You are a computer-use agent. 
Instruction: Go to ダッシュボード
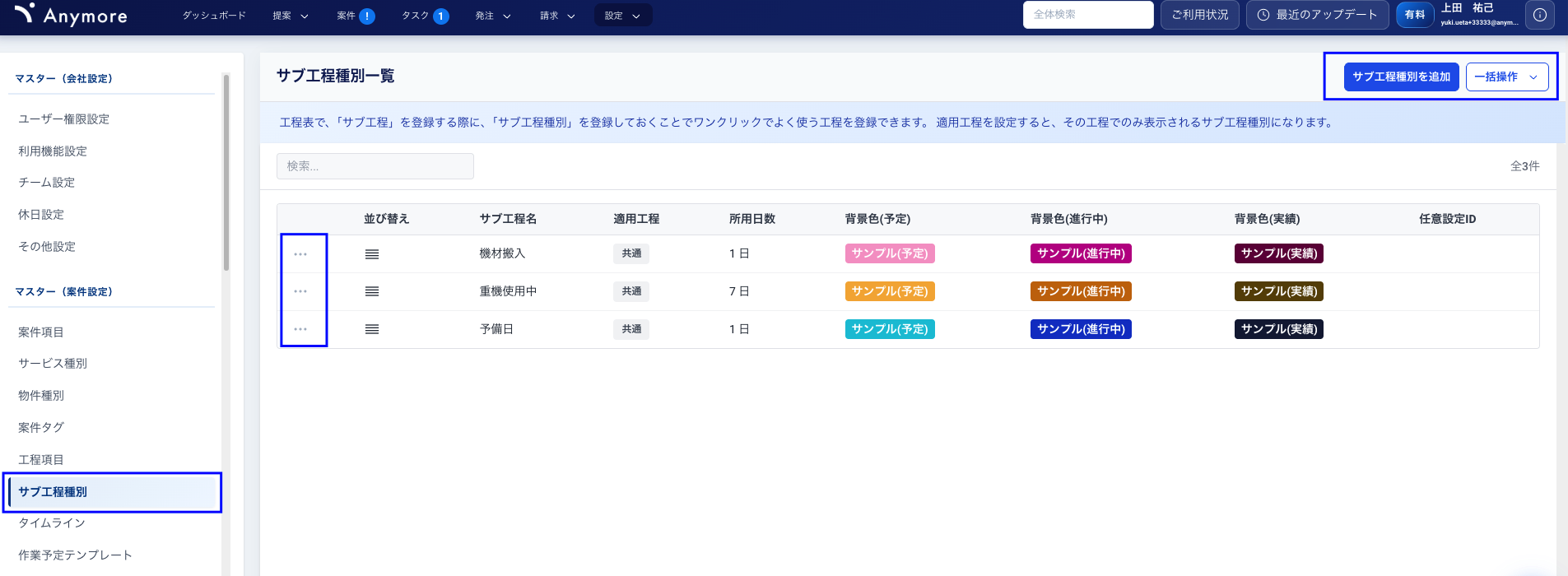click(x=214, y=16)
